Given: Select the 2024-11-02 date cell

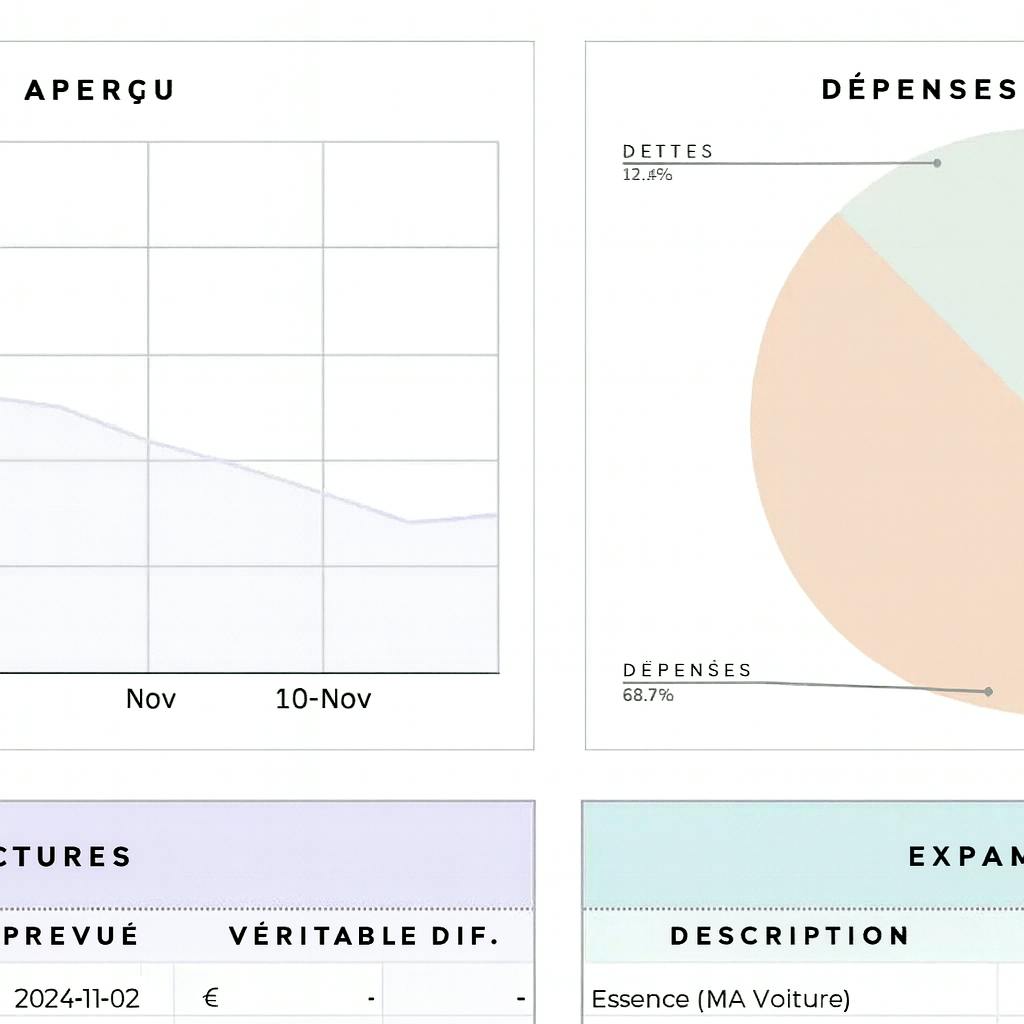Looking at the screenshot, I should [77, 998].
